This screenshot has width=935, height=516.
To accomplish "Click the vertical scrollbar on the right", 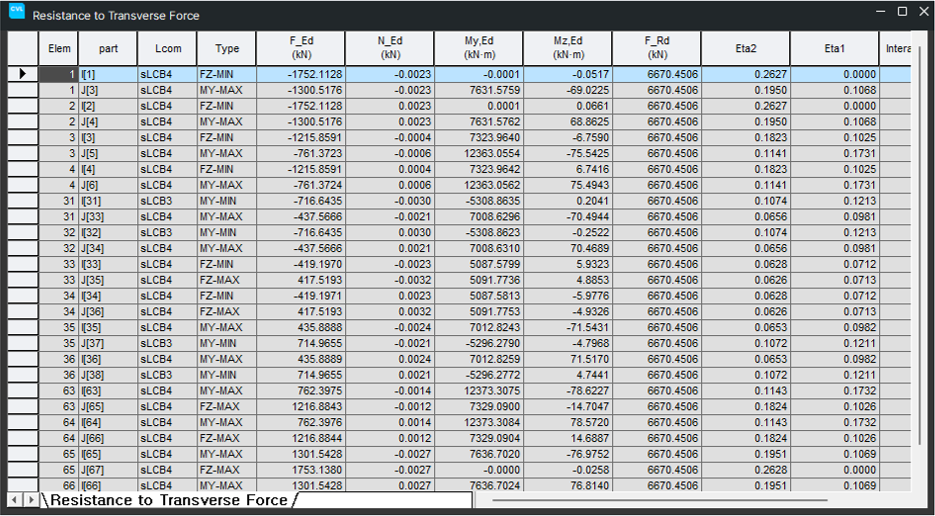I will (921, 245).
